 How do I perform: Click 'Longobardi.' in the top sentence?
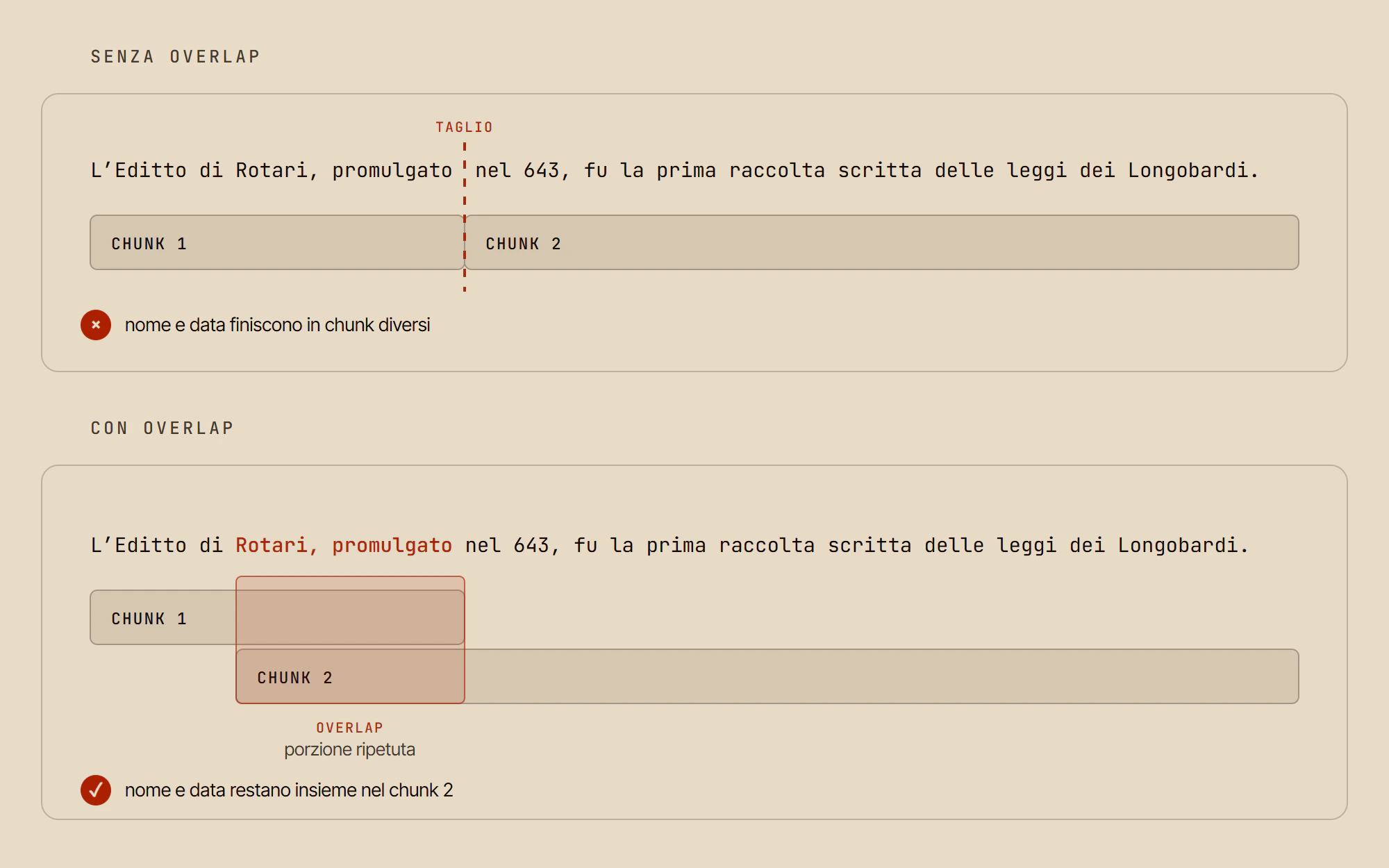[x=1193, y=170]
